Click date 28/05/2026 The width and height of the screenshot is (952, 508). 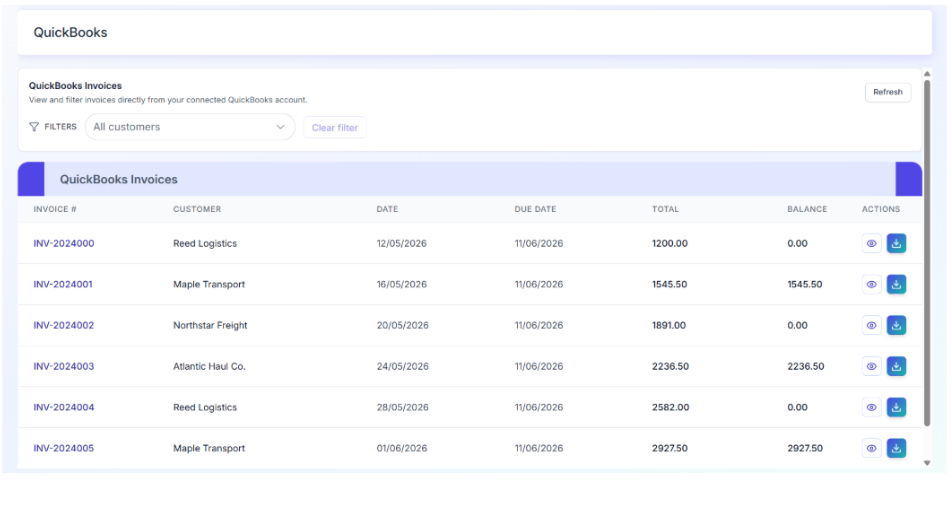point(403,407)
